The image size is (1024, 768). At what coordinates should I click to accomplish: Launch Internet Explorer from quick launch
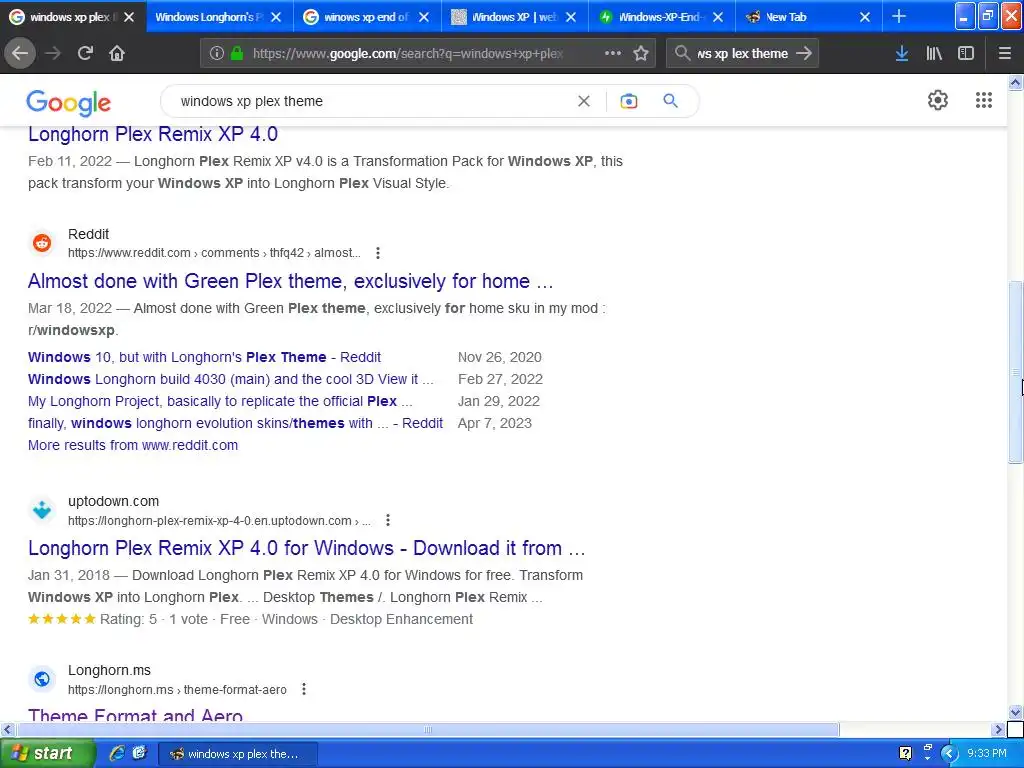117,754
